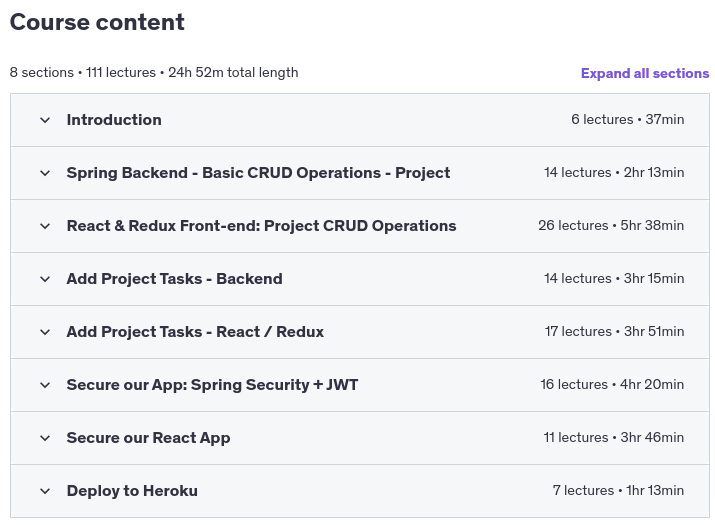The image size is (715, 525).
Task: Expand chevron for Deploy to Heroku
Action: [x=45, y=491]
